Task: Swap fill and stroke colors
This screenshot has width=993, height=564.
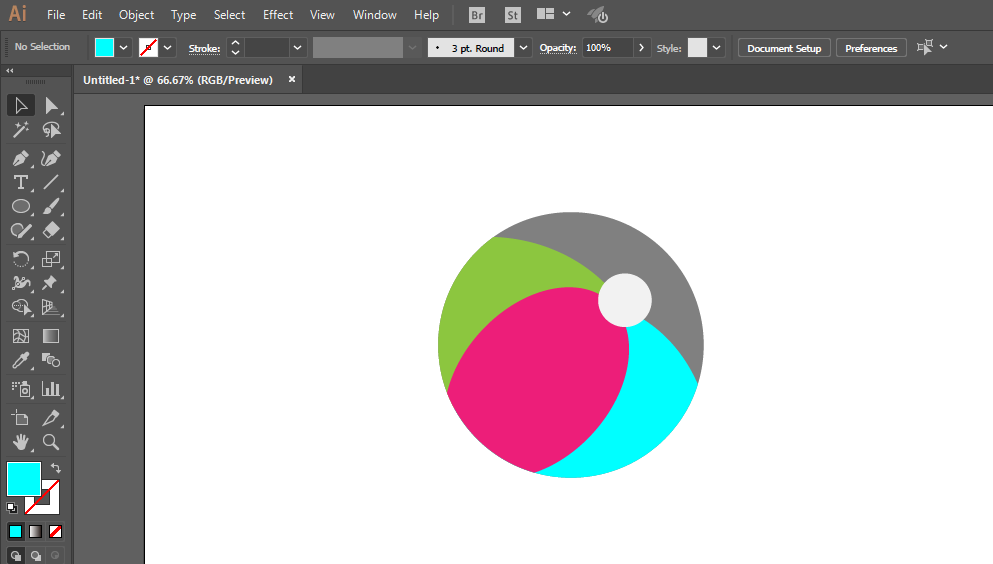Action: [x=56, y=468]
